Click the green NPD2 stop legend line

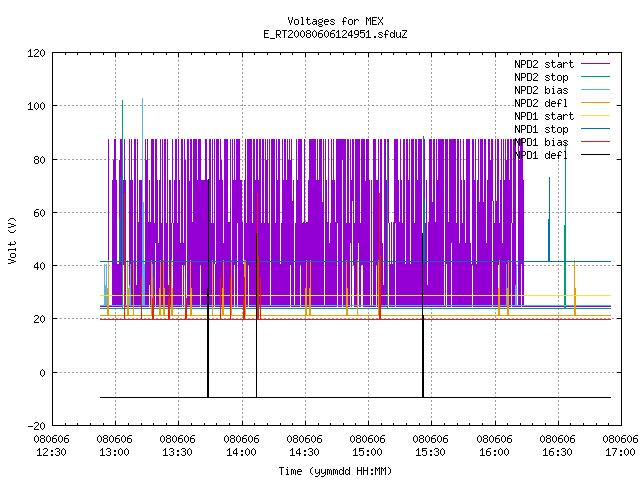(x=596, y=77)
